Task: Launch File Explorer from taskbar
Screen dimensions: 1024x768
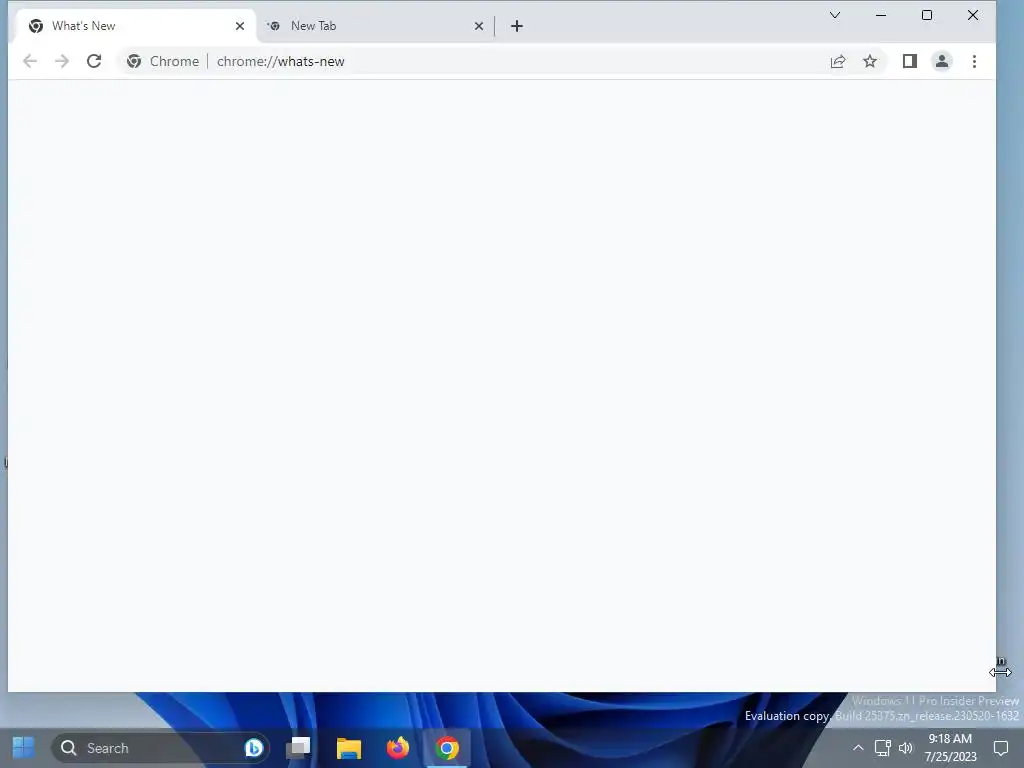Action: [349, 748]
